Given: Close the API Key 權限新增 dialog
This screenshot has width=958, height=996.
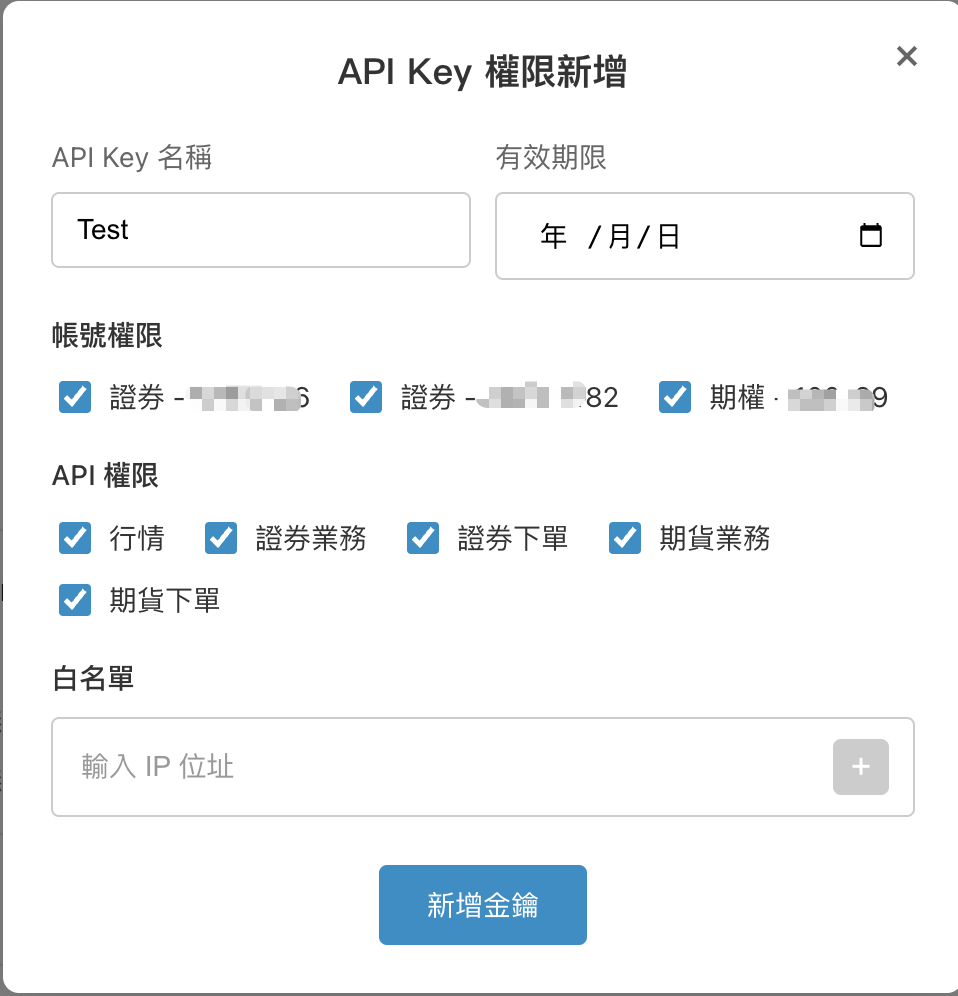Looking at the screenshot, I should point(906,56).
